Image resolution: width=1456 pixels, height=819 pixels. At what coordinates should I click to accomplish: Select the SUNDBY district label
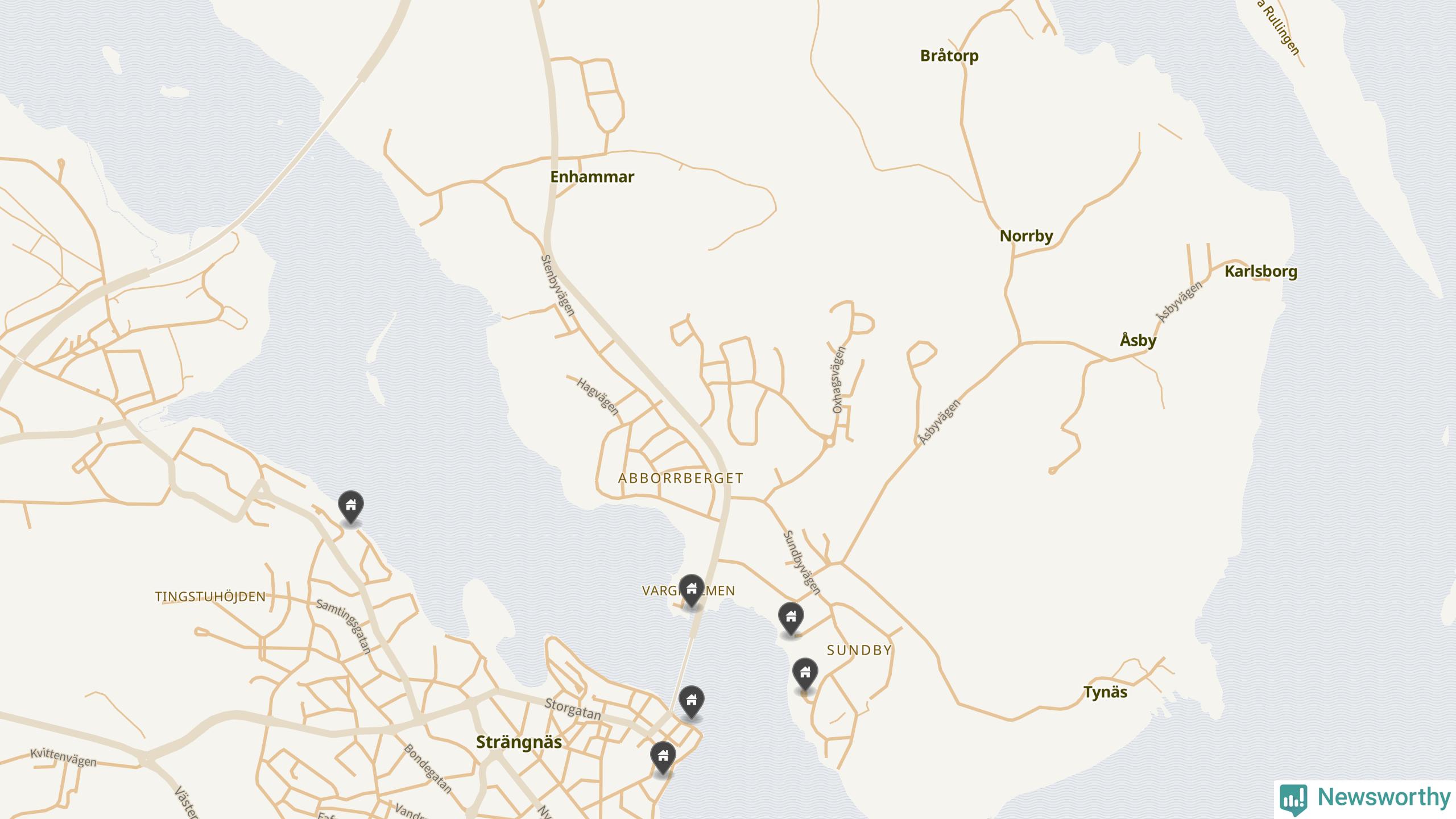[859, 650]
